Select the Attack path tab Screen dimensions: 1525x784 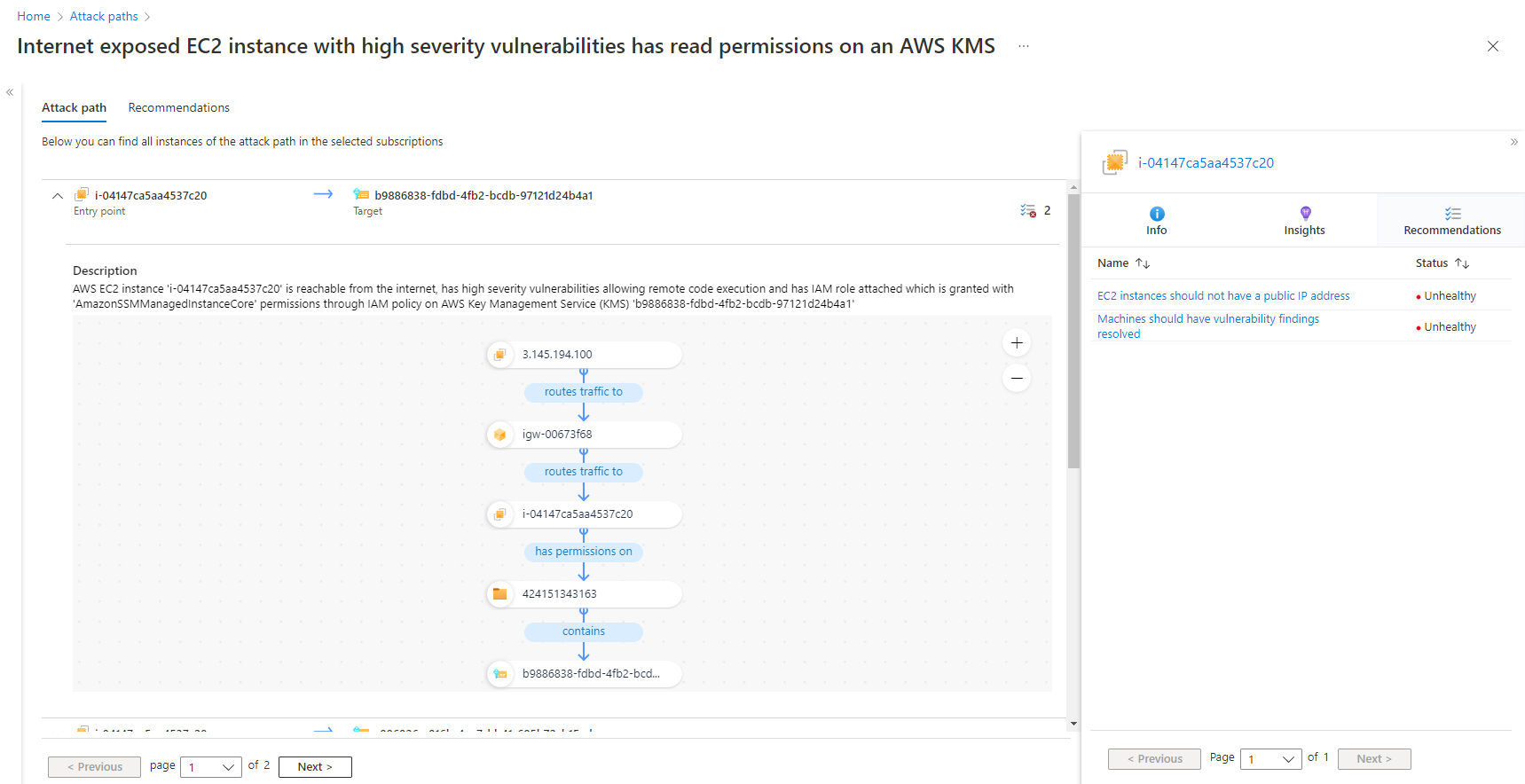[74, 107]
